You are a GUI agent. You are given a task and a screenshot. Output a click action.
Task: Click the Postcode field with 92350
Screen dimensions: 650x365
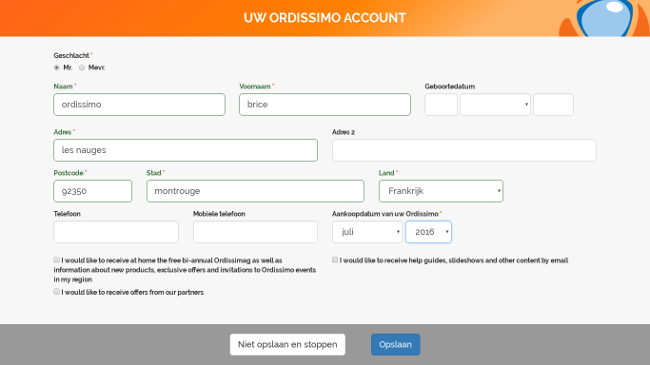93,191
